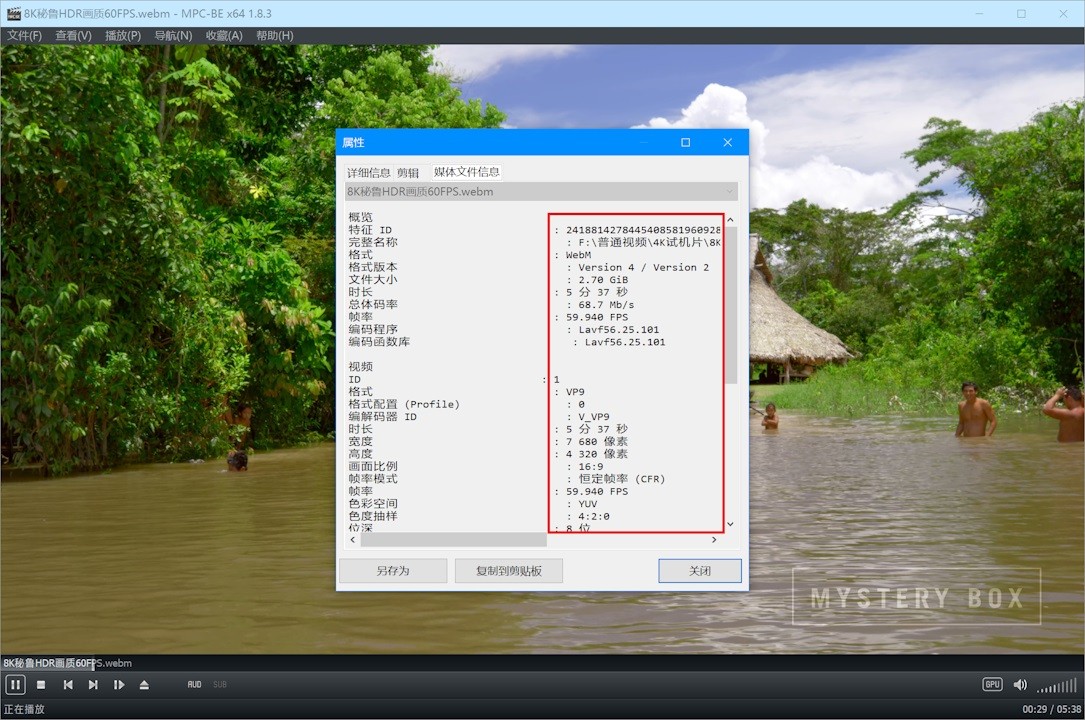
Task: Stop the video with the stop button
Action: click(41, 685)
